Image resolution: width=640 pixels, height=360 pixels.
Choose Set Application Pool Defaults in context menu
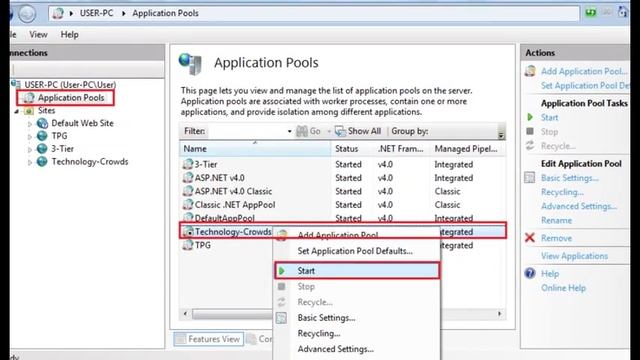coord(355,251)
